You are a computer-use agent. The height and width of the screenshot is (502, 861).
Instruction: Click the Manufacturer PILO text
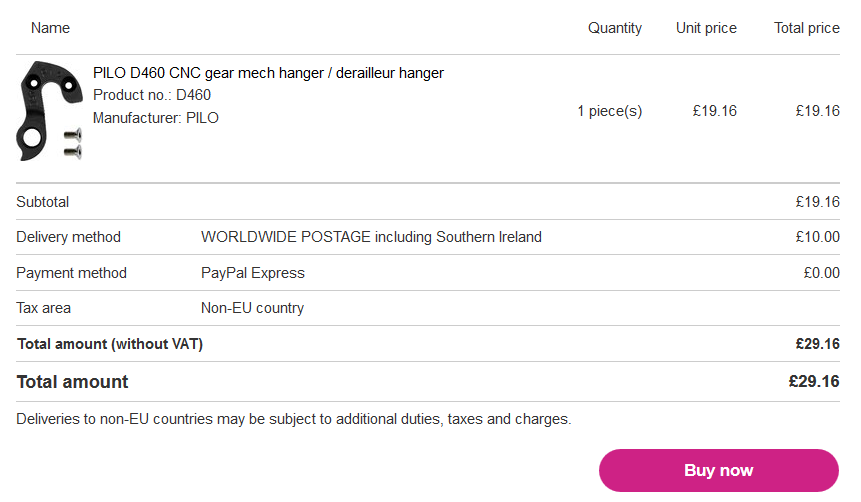pyautogui.click(x=155, y=118)
